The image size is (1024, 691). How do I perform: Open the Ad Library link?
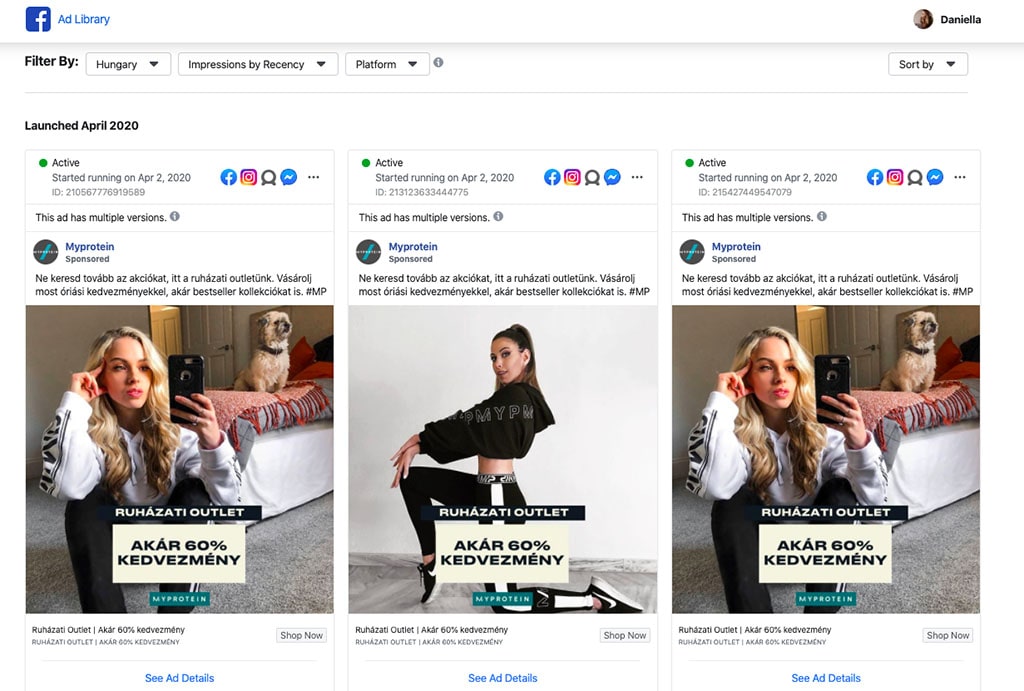pyautogui.click(x=84, y=20)
